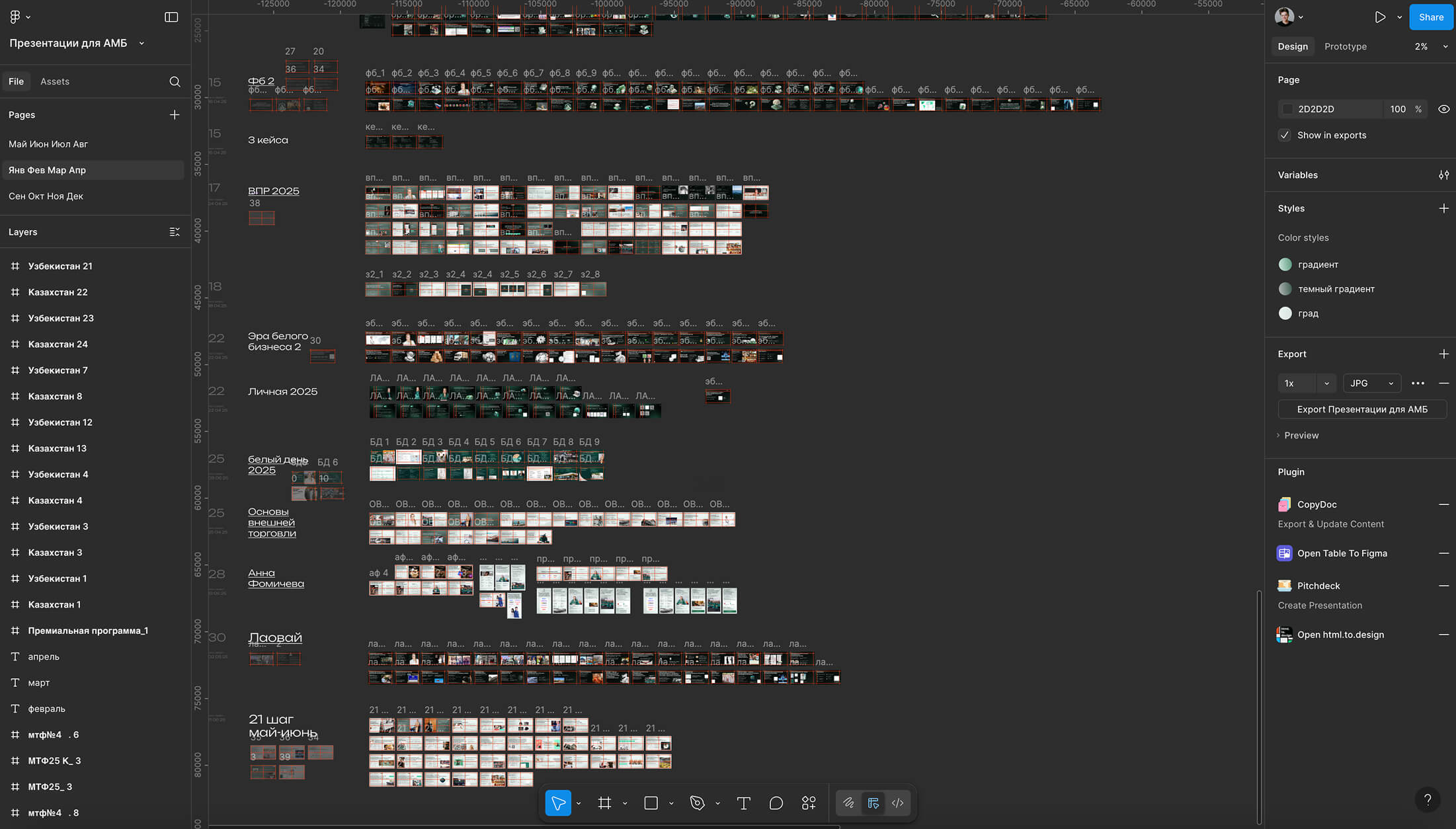Open the zoom percentage dropdown
Viewport: 1456px width, 829px height.
tap(1445, 46)
